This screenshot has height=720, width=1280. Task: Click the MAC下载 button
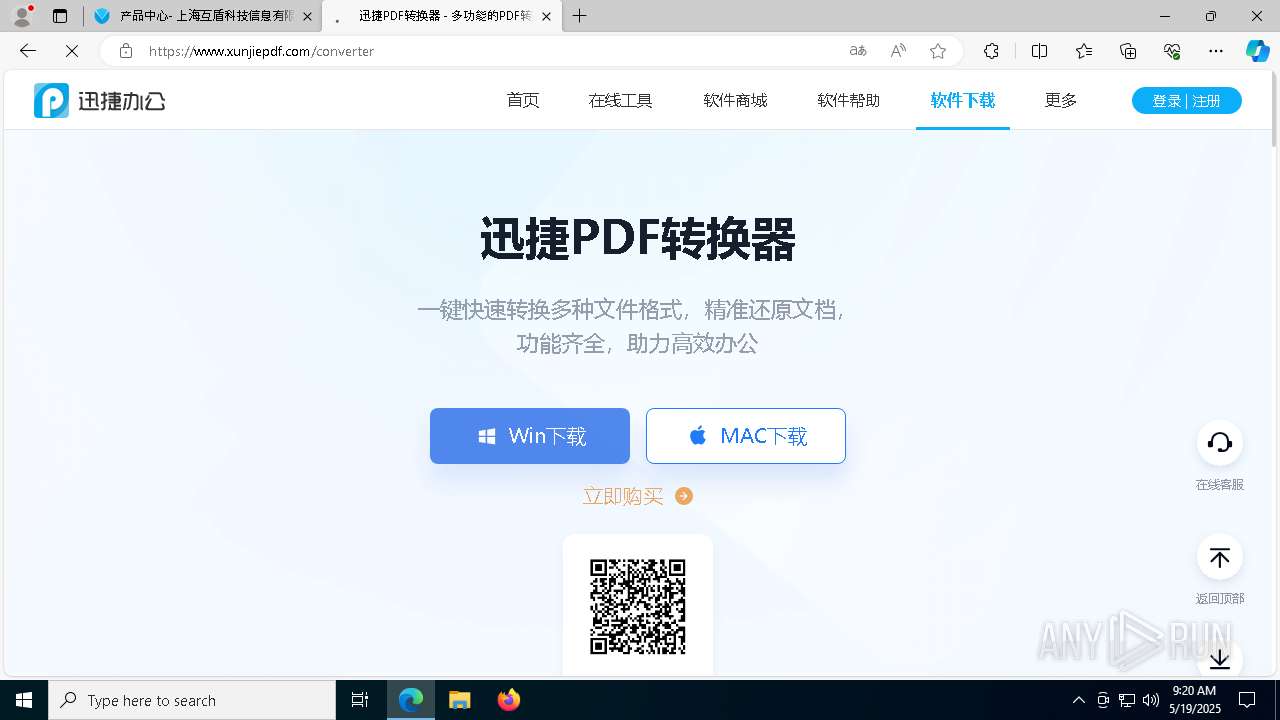click(746, 436)
